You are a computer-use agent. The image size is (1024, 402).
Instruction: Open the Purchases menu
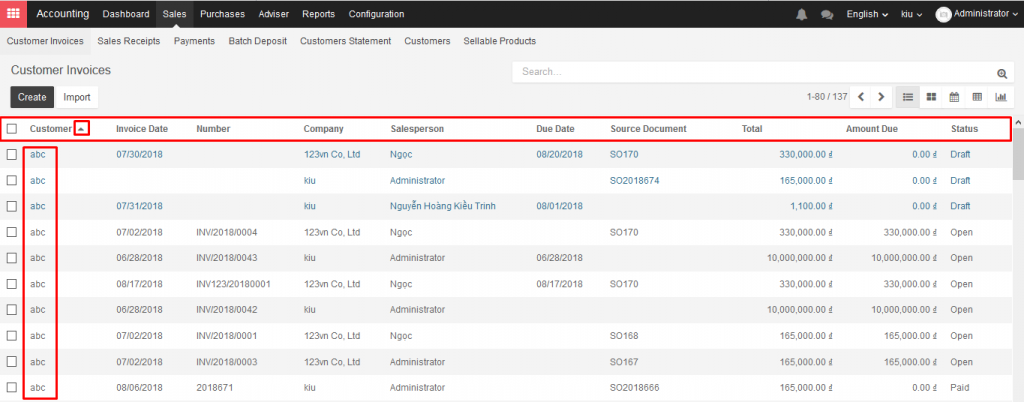223,14
